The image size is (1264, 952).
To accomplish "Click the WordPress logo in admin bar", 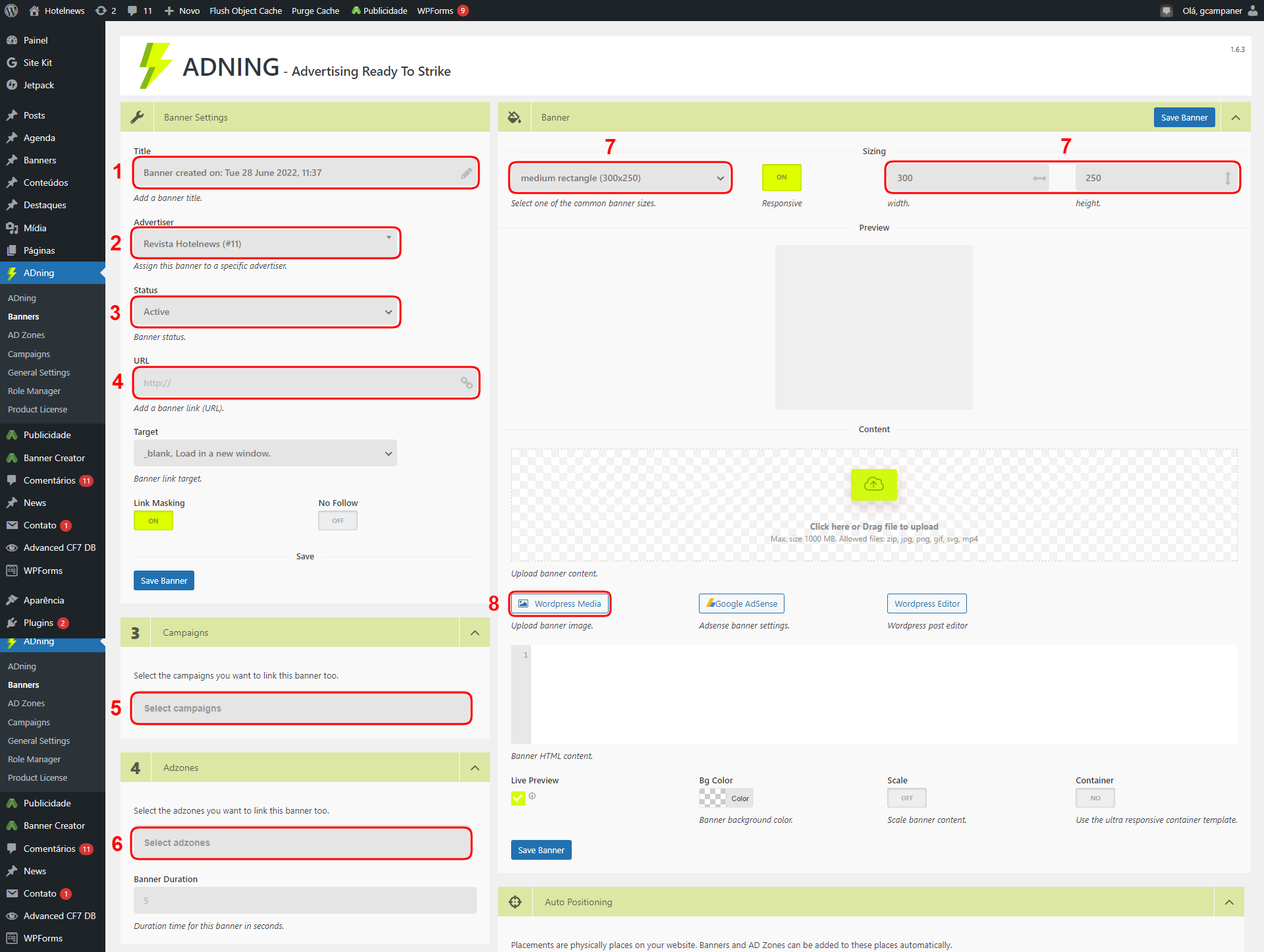I will [x=11, y=11].
